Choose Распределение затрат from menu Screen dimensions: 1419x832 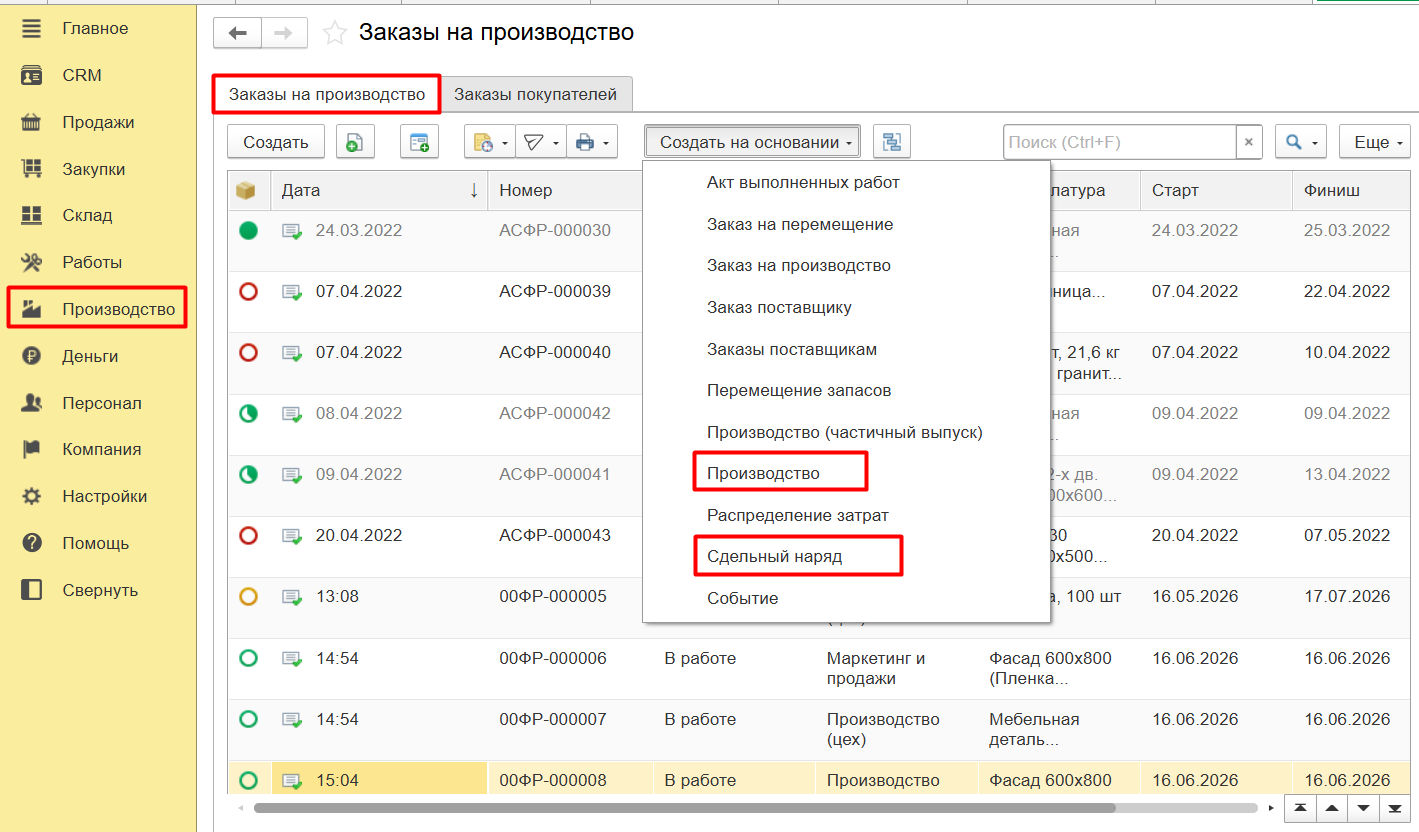pyautogui.click(x=798, y=515)
